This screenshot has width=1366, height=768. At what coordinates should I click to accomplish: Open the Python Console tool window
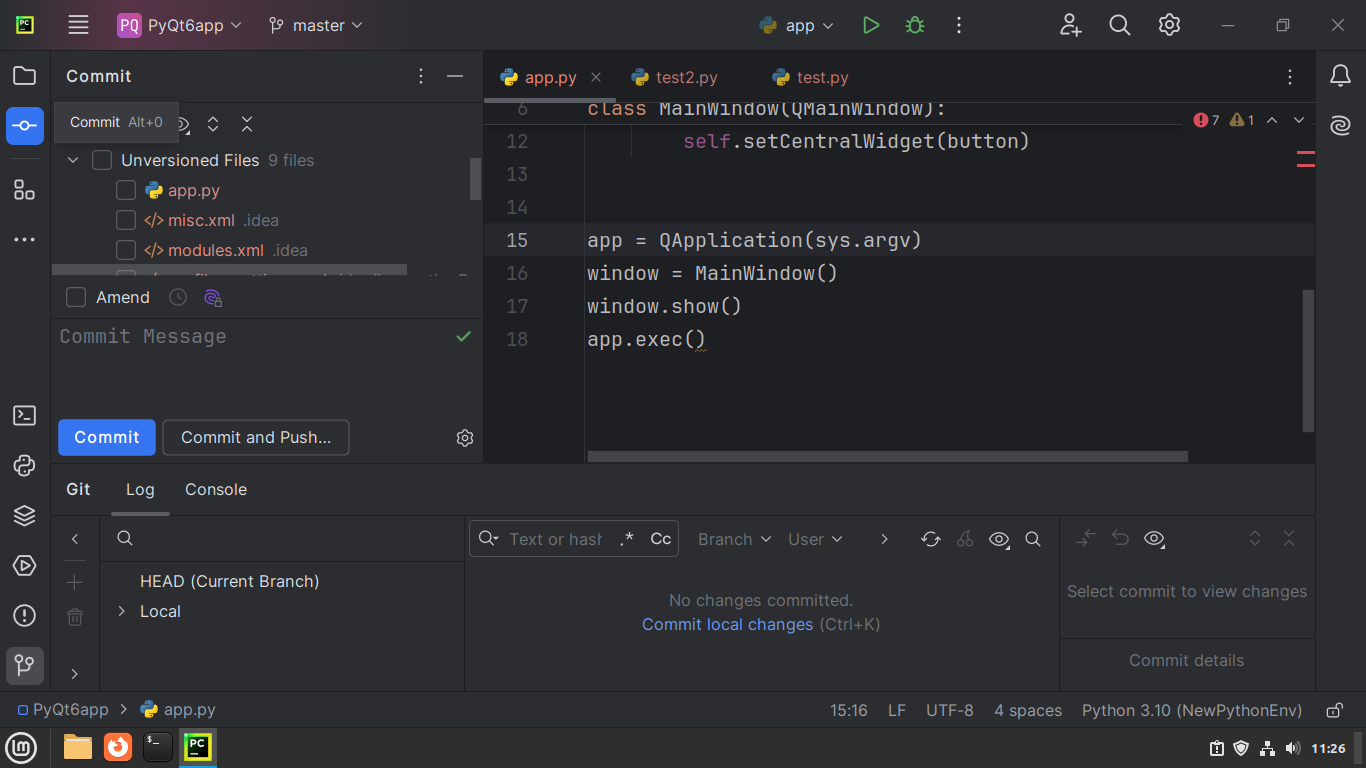pos(25,466)
